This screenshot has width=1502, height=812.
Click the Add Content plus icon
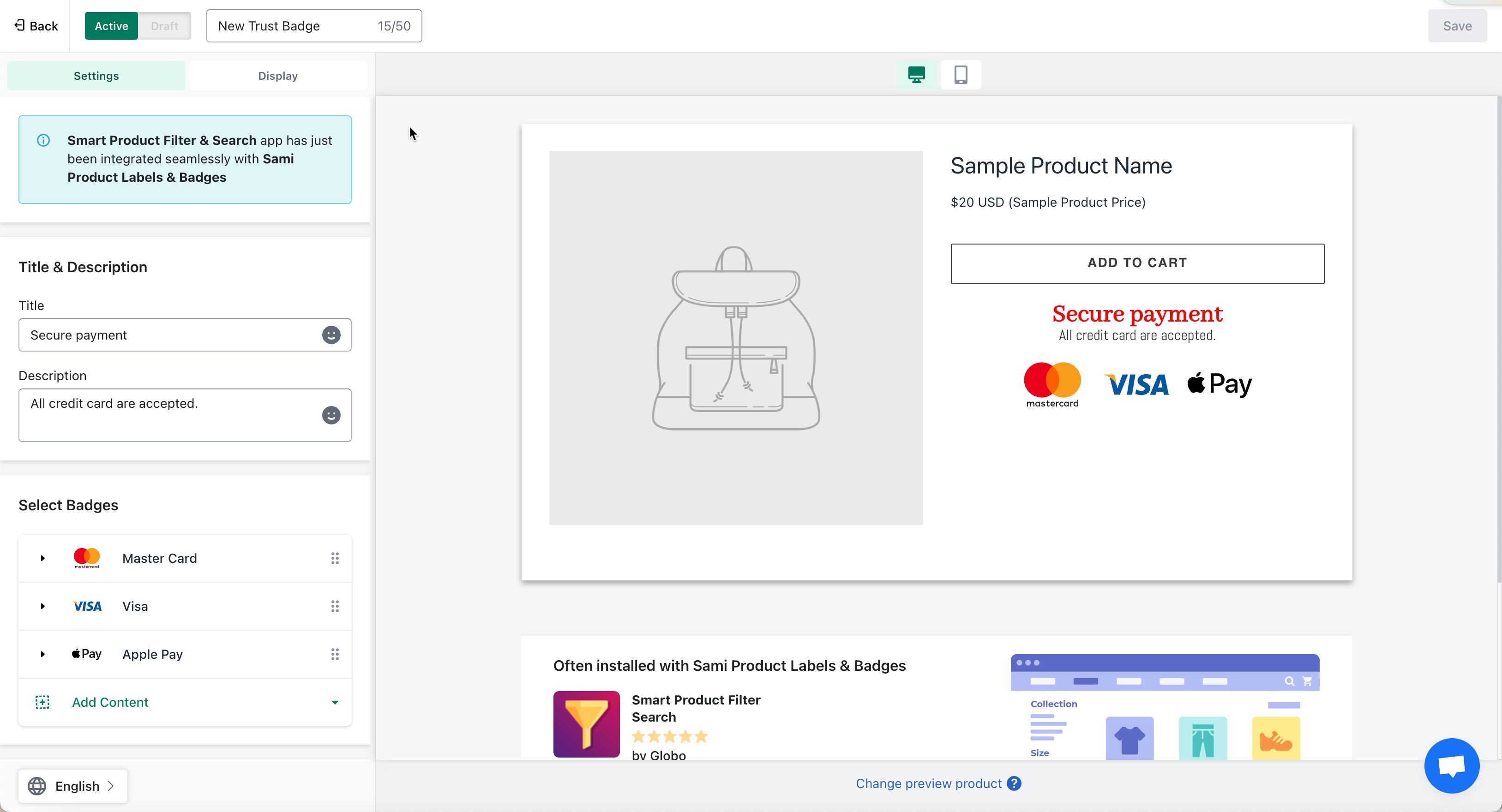coord(42,702)
